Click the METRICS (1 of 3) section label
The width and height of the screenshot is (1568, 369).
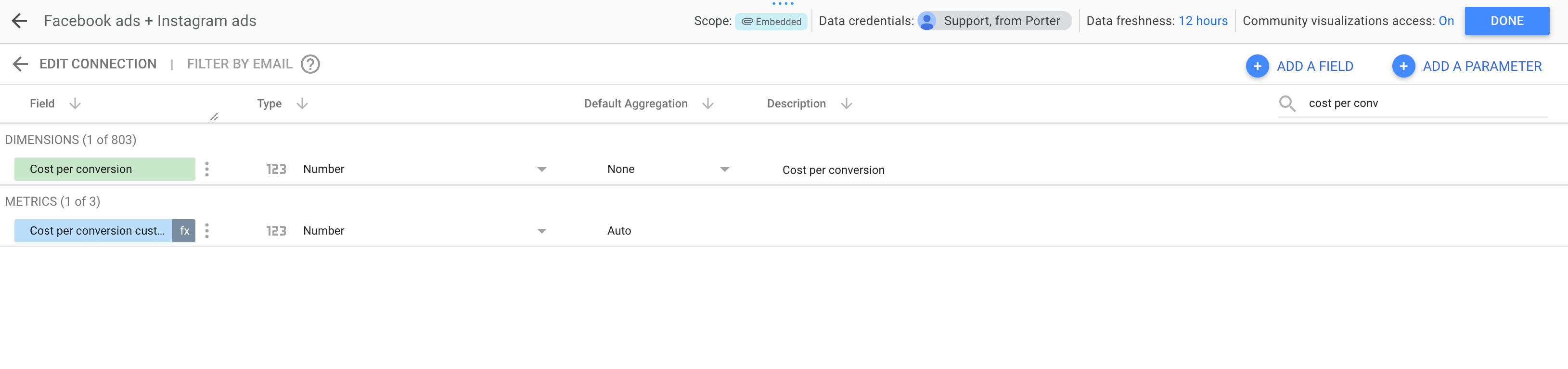point(52,201)
